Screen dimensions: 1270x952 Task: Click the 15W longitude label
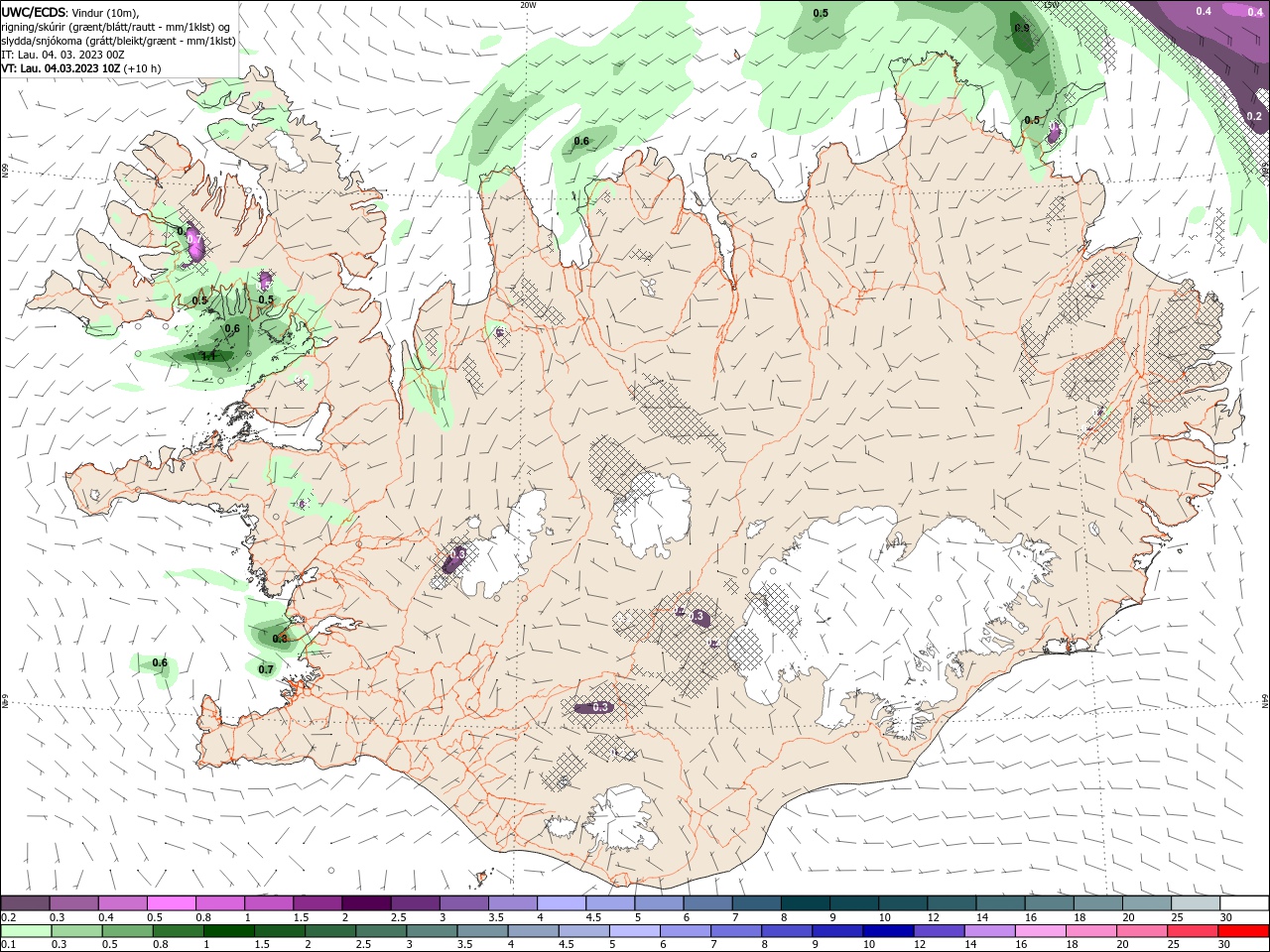pos(1052,4)
